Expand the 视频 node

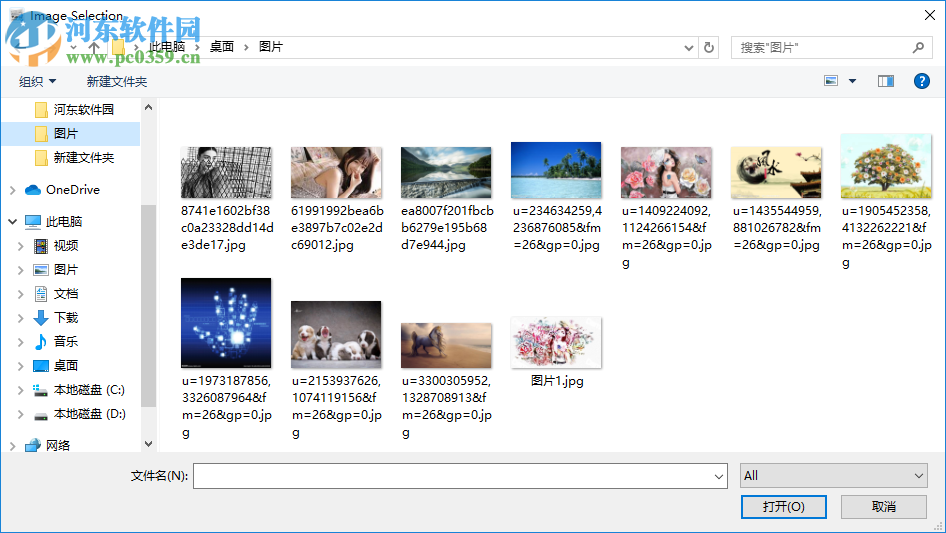(21, 246)
